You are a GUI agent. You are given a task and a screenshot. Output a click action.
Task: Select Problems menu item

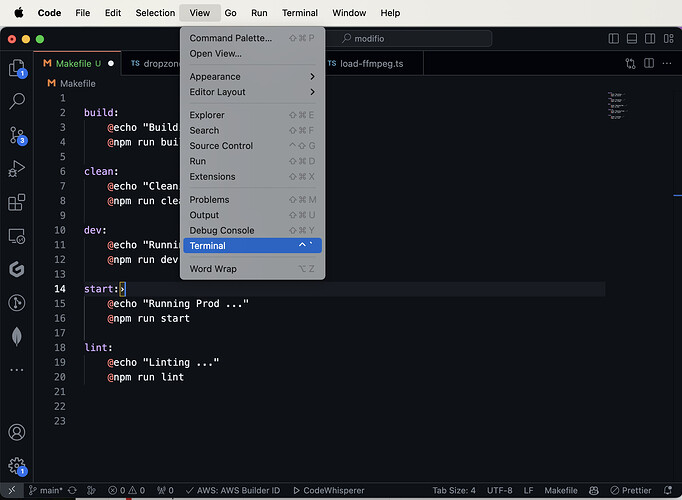tap(252, 200)
